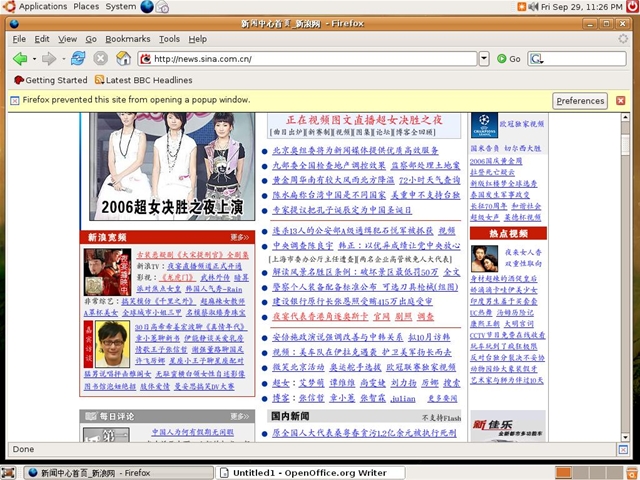The width and height of the screenshot is (640, 480).
Task: Select the first orange workspace in switcher
Action: click(564, 473)
